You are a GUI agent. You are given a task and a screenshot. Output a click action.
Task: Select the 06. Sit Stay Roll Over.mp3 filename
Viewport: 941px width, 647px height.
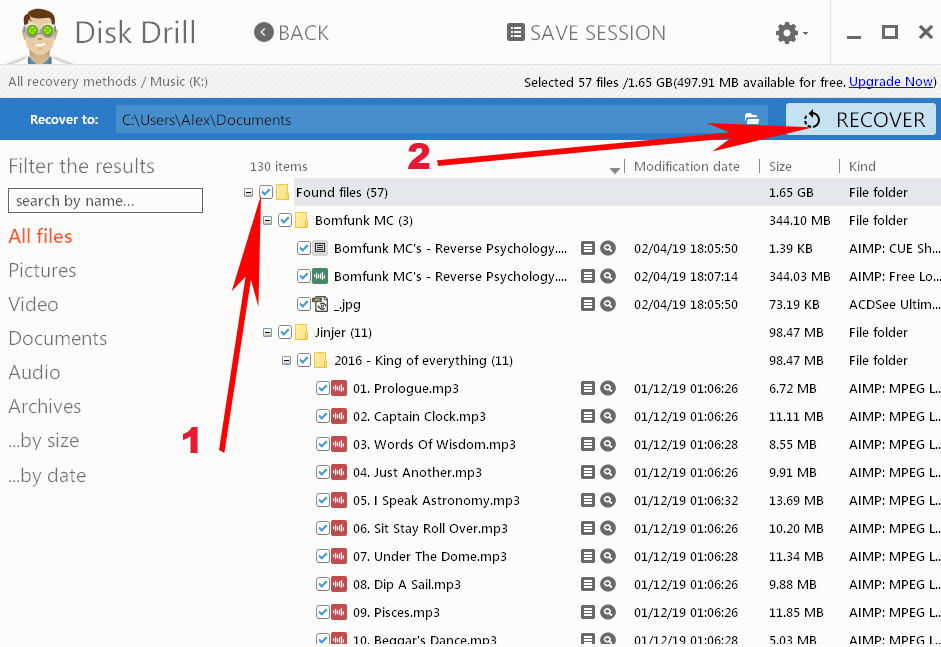[x=430, y=528]
